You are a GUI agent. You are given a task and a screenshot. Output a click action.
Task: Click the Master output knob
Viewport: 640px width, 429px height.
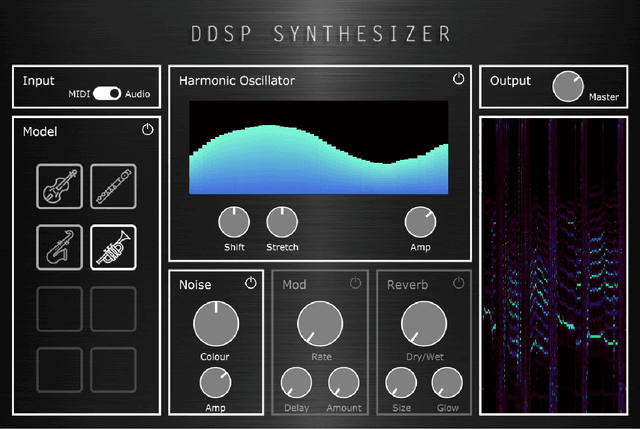[x=568, y=87]
